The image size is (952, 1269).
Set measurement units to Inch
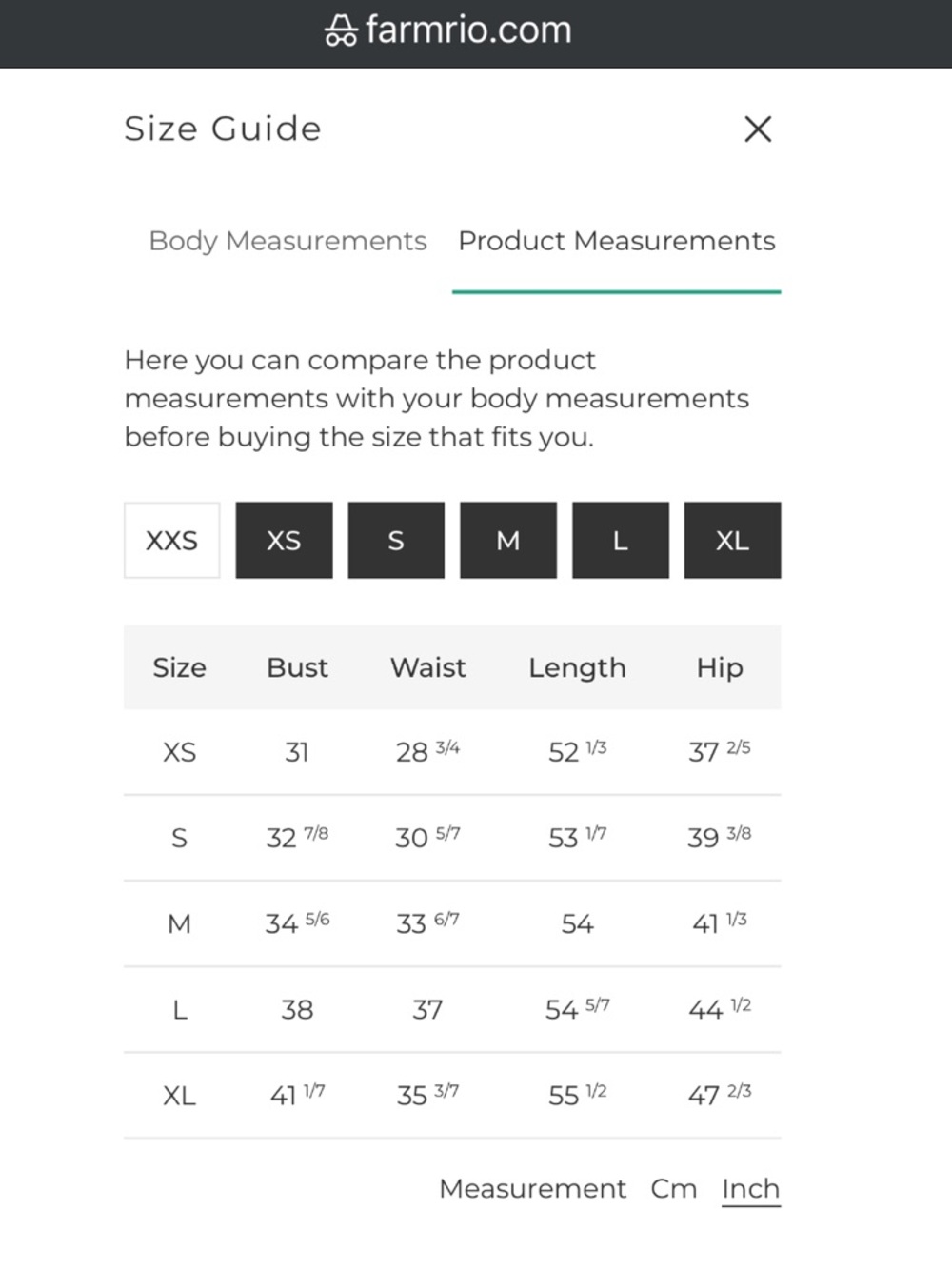click(751, 1189)
